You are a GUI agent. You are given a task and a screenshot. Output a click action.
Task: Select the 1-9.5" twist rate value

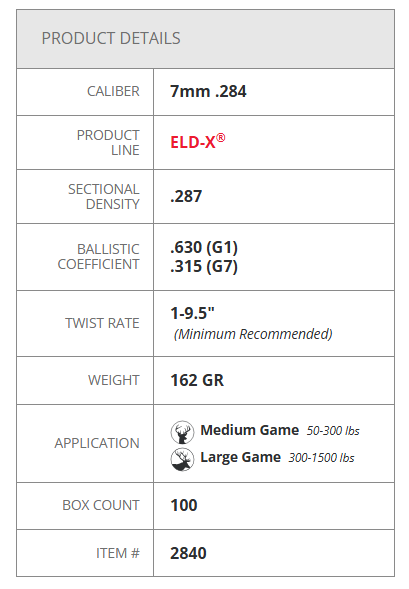pos(192,313)
